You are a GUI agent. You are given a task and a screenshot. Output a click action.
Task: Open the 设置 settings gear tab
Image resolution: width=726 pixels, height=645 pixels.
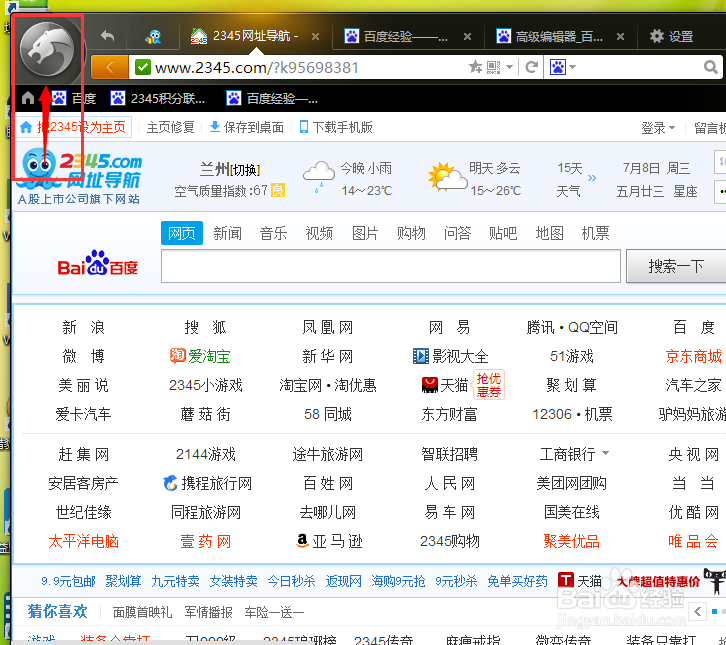click(x=671, y=36)
